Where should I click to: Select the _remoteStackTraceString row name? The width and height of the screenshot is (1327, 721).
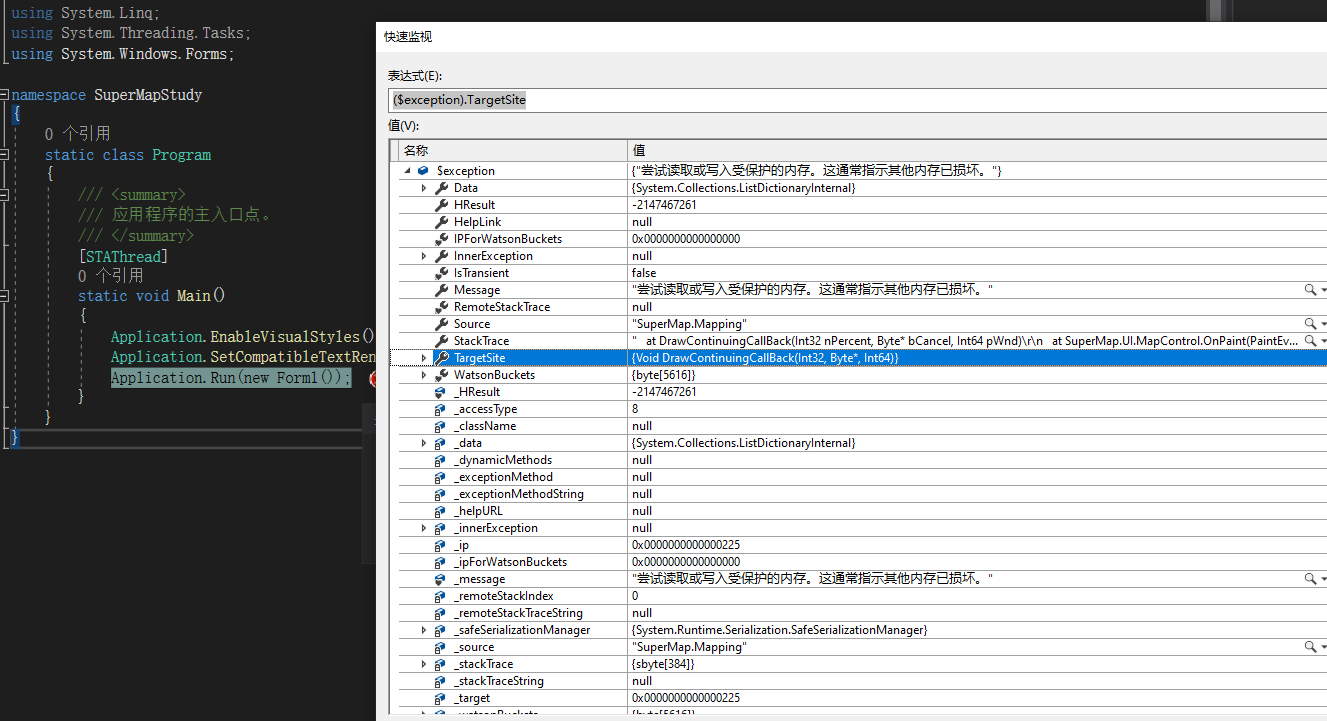point(518,613)
